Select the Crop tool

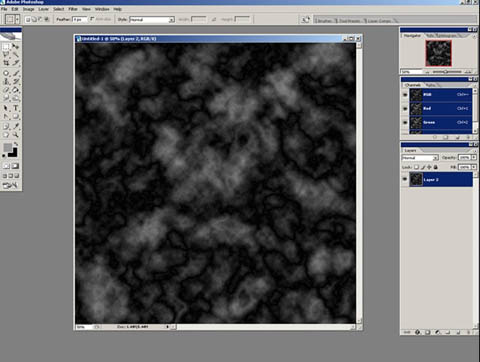(6, 63)
